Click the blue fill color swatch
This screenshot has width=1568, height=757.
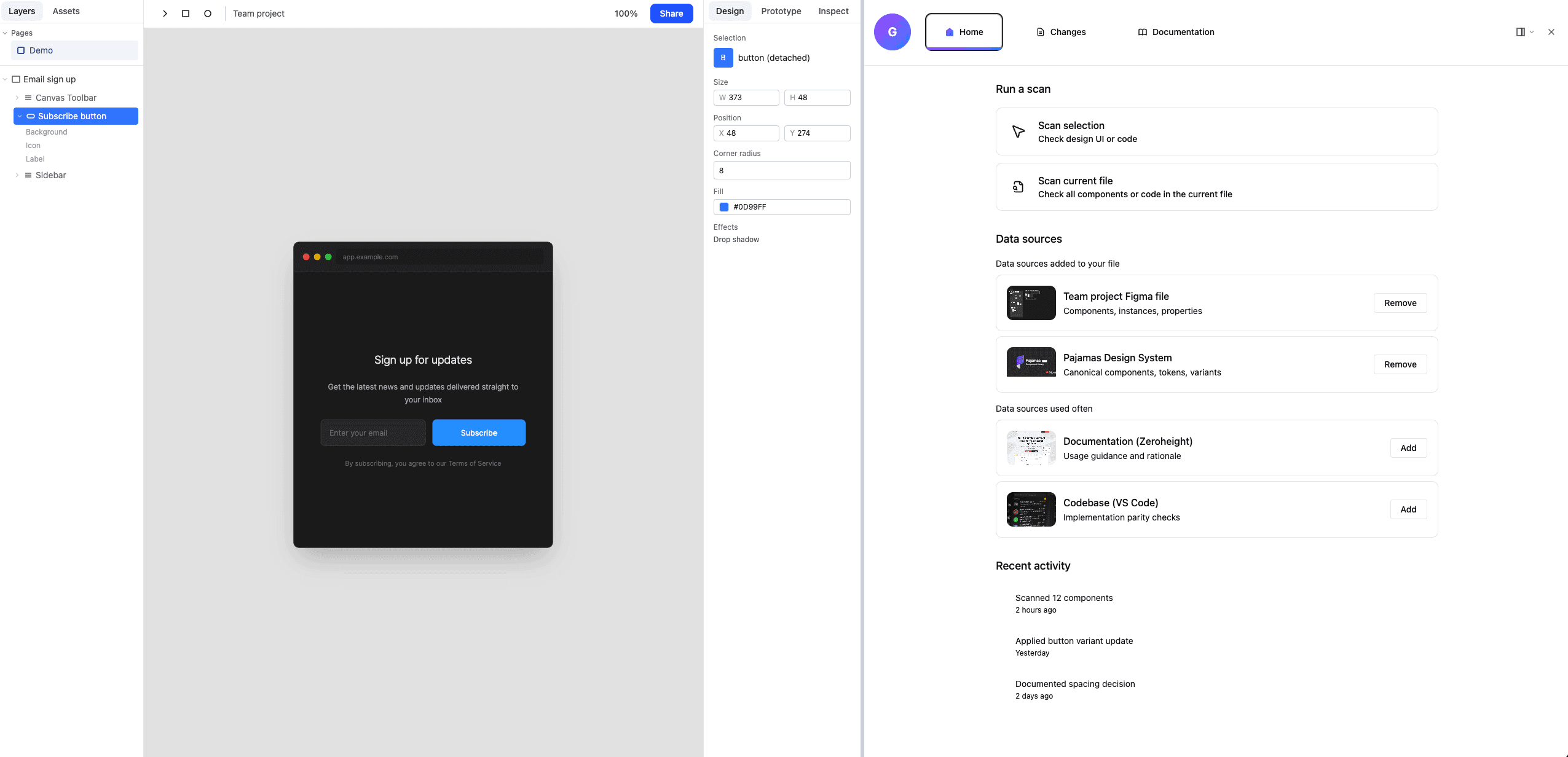724,207
